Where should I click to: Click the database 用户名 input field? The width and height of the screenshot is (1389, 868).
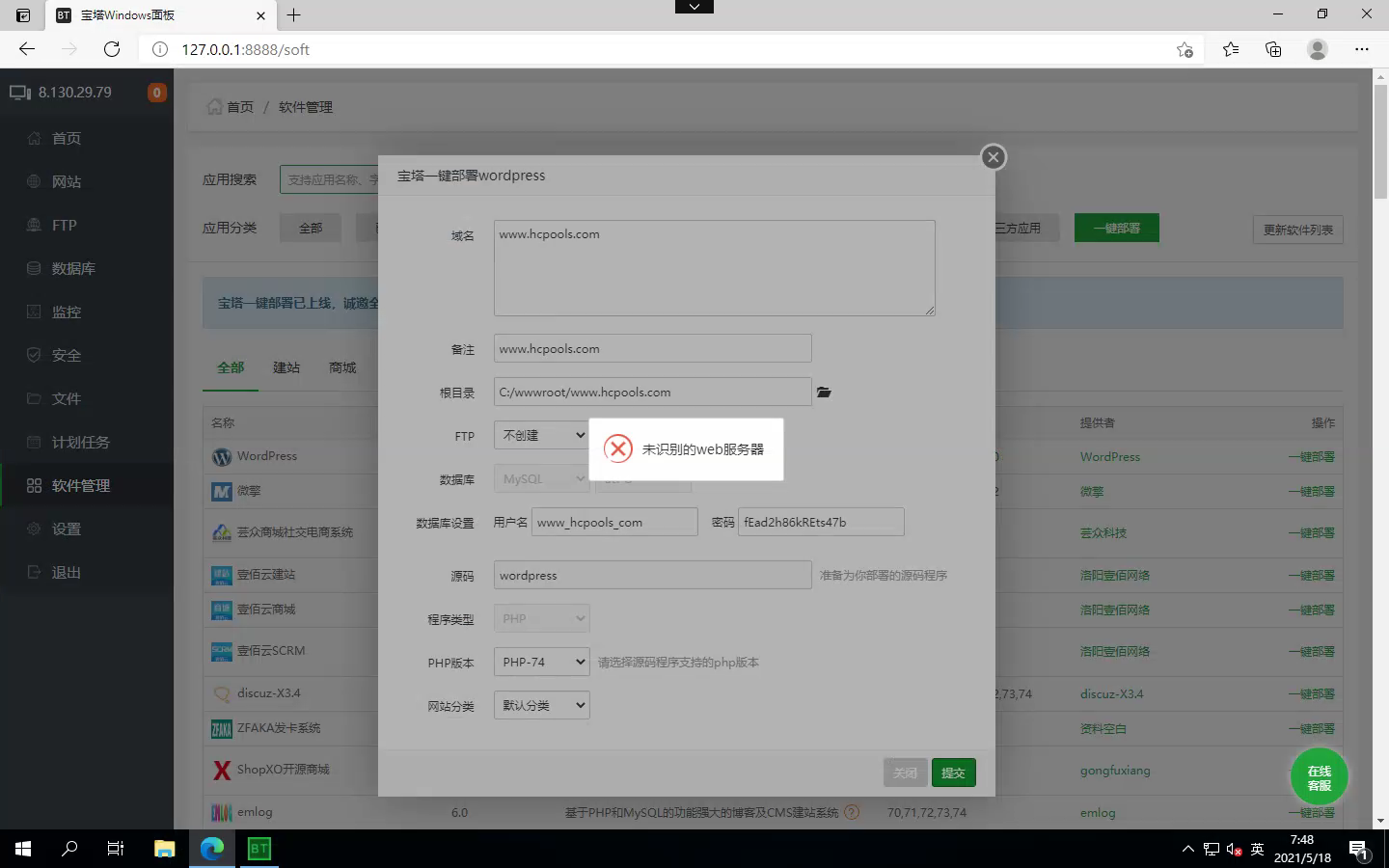(x=614, y=522)
